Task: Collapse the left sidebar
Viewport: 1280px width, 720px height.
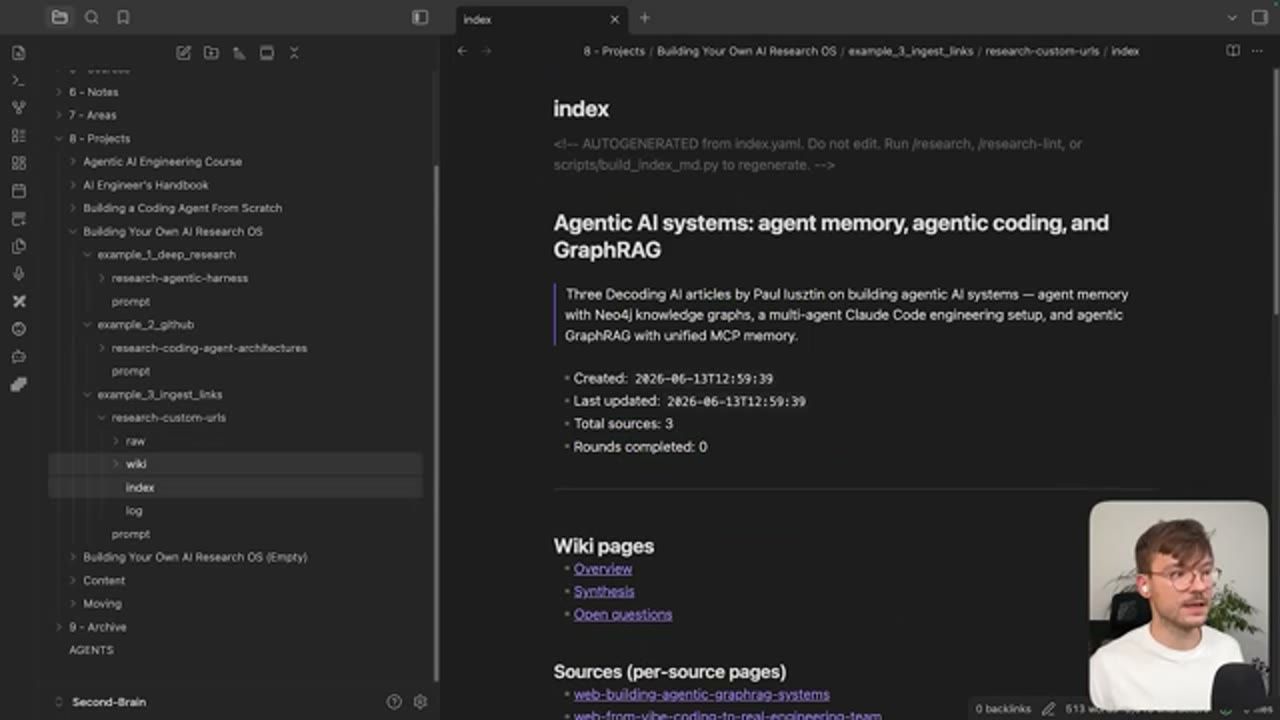Action: point(420,17)
